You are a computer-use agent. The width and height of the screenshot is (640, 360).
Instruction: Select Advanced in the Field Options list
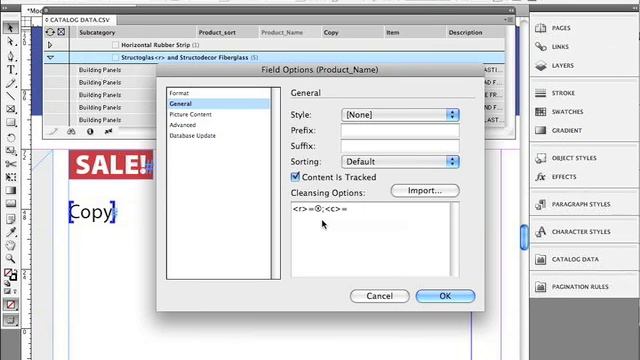coord(182,125)
